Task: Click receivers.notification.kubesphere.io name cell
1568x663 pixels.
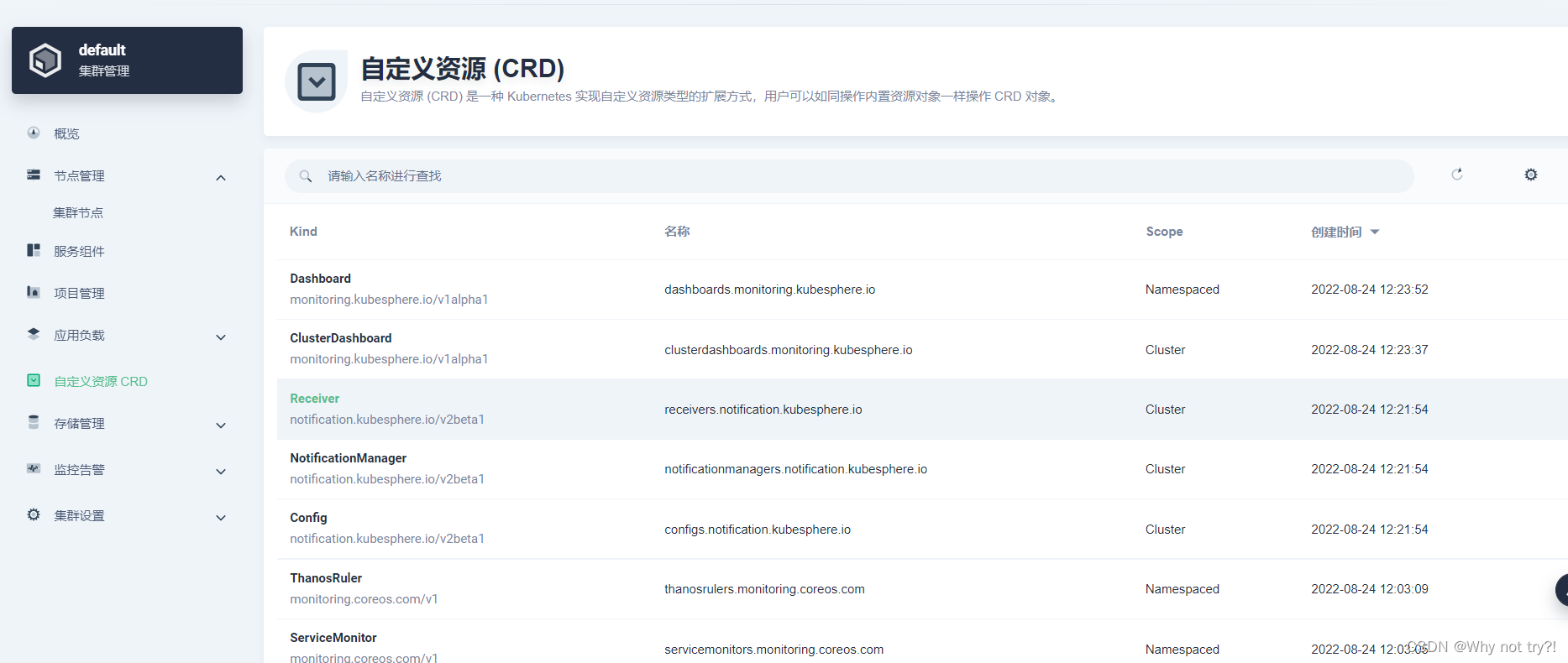Action: pyautogui.click(x=763, y=410)
